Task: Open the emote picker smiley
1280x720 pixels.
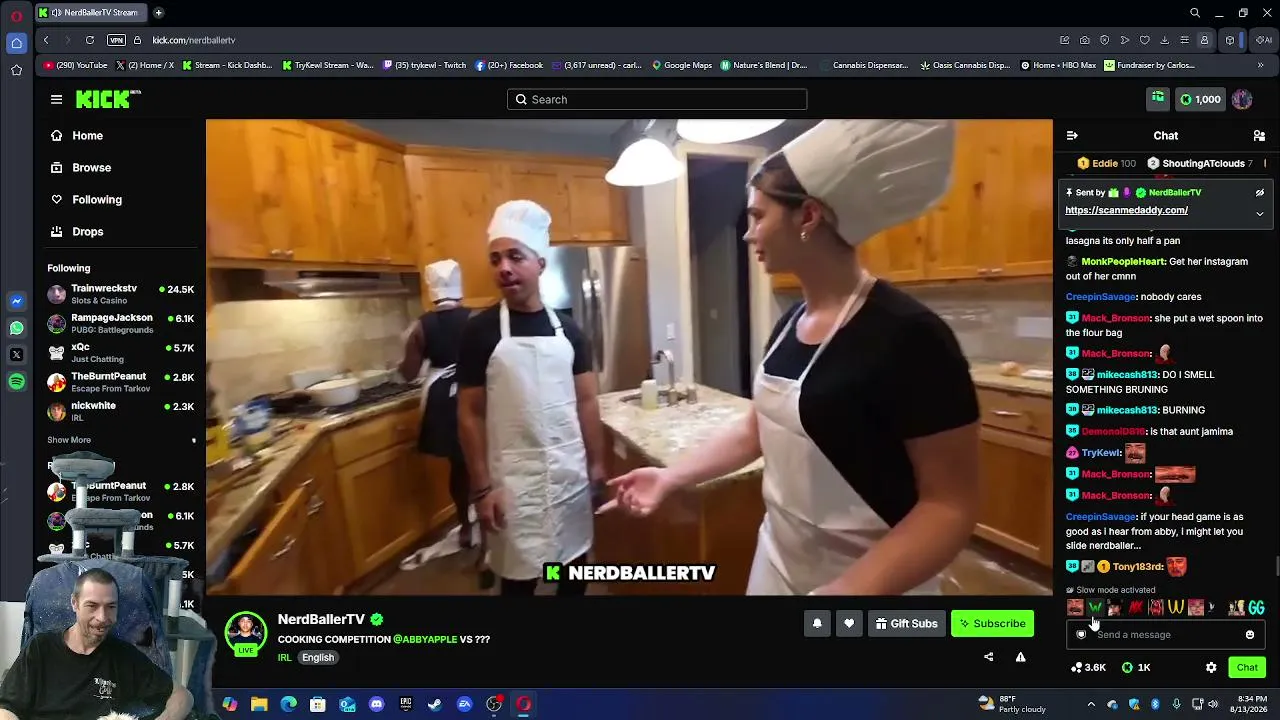Action: [1250, 634]
